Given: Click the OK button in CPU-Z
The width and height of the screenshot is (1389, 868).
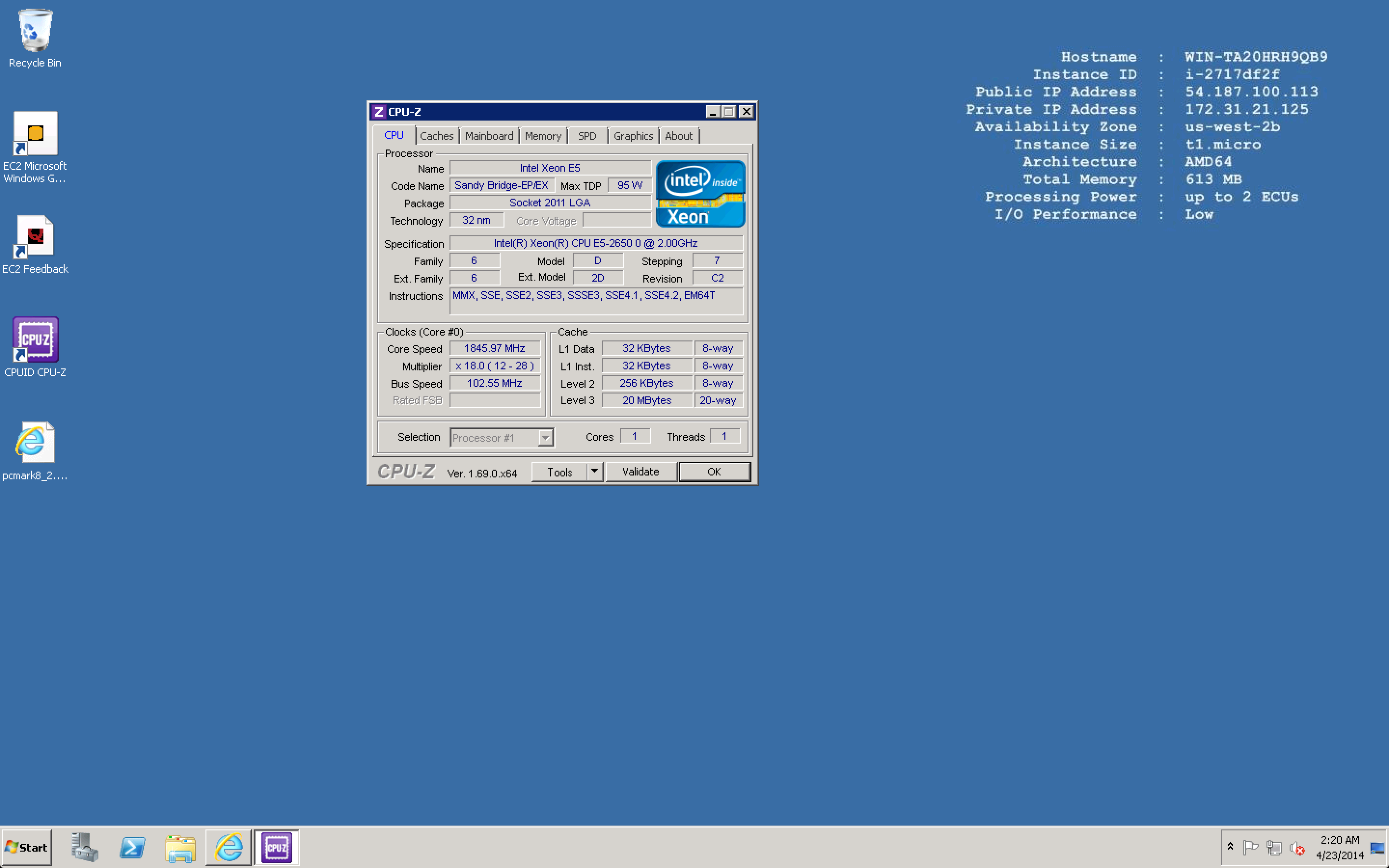Looking at the screenshot, I should pos(713,471).
